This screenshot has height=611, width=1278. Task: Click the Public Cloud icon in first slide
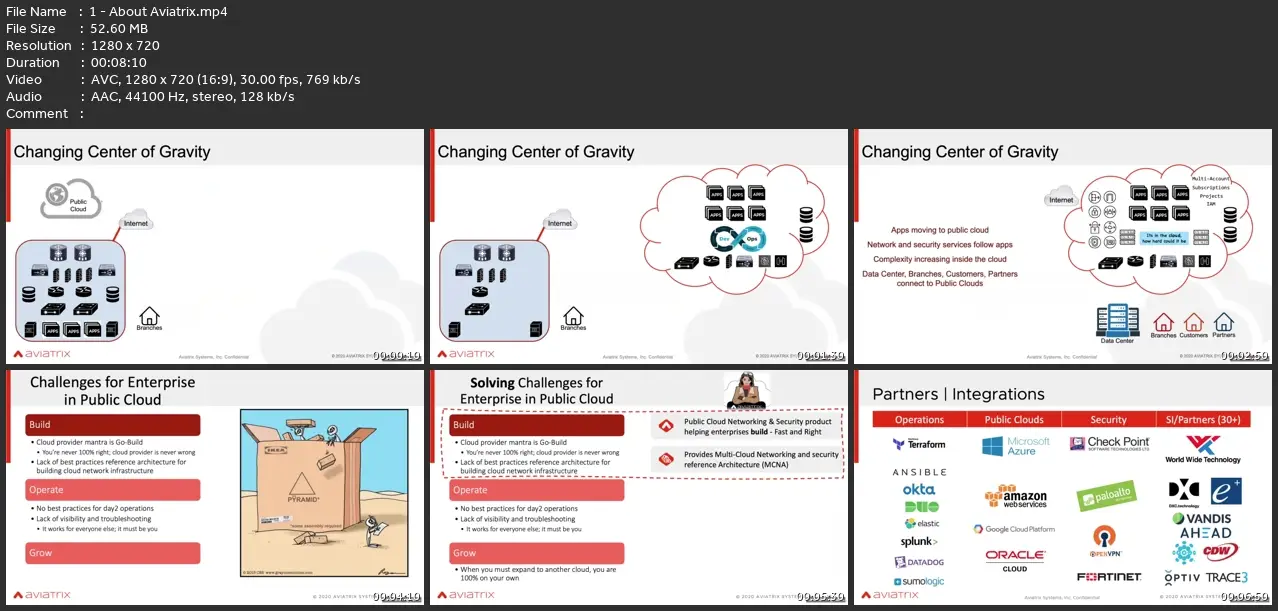point(71,198)
